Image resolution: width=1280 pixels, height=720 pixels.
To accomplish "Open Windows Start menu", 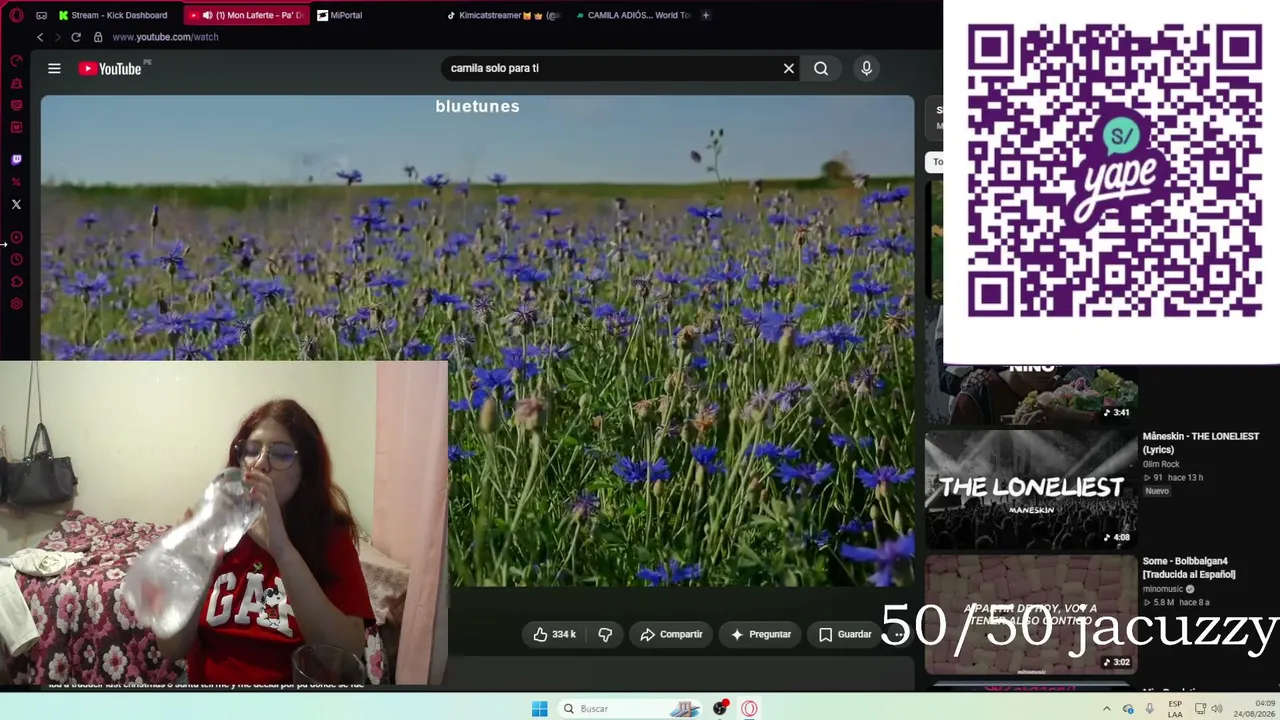I will click(539, 708).
